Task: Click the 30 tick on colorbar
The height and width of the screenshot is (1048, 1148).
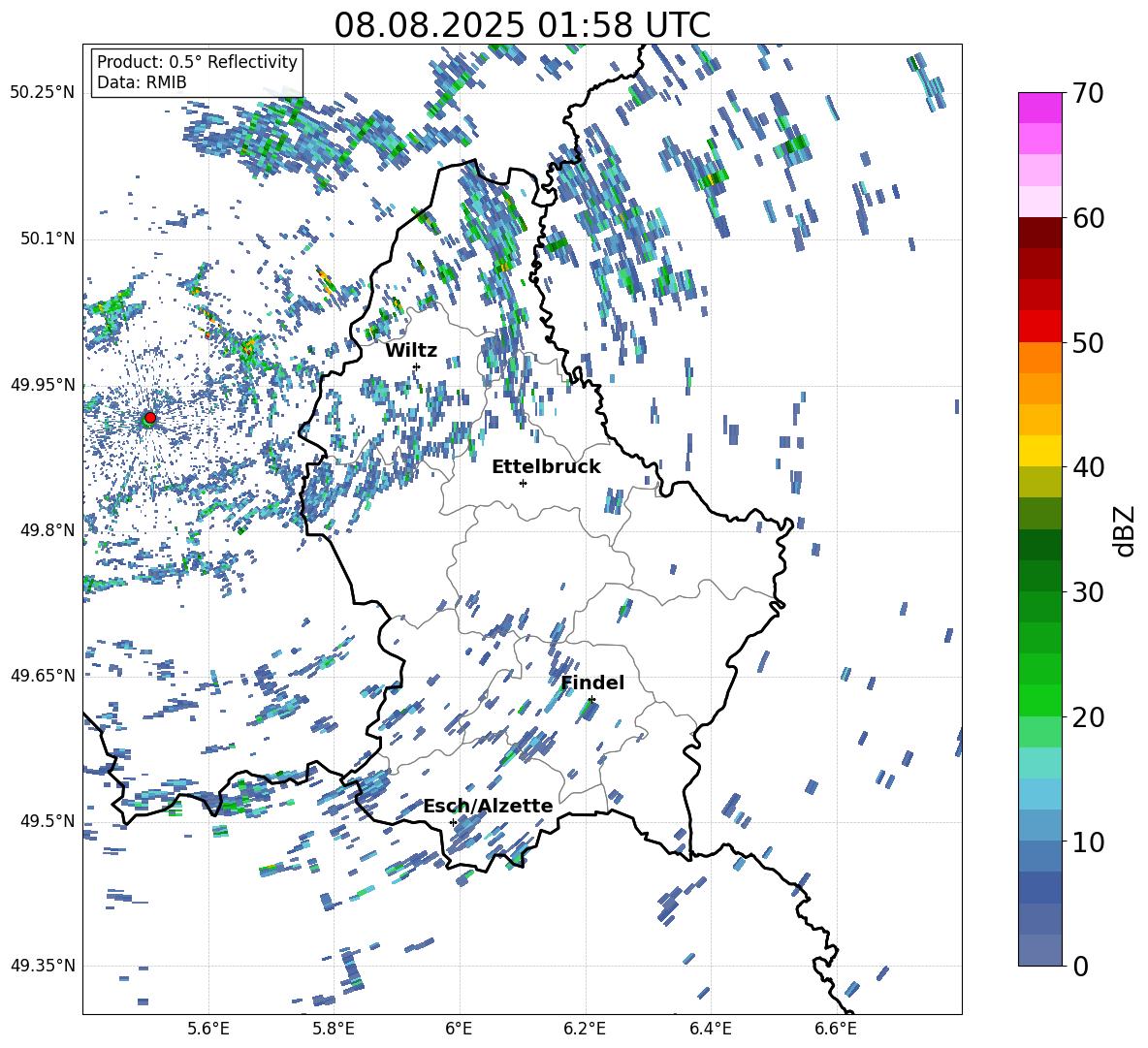Action: (1088, 592)
